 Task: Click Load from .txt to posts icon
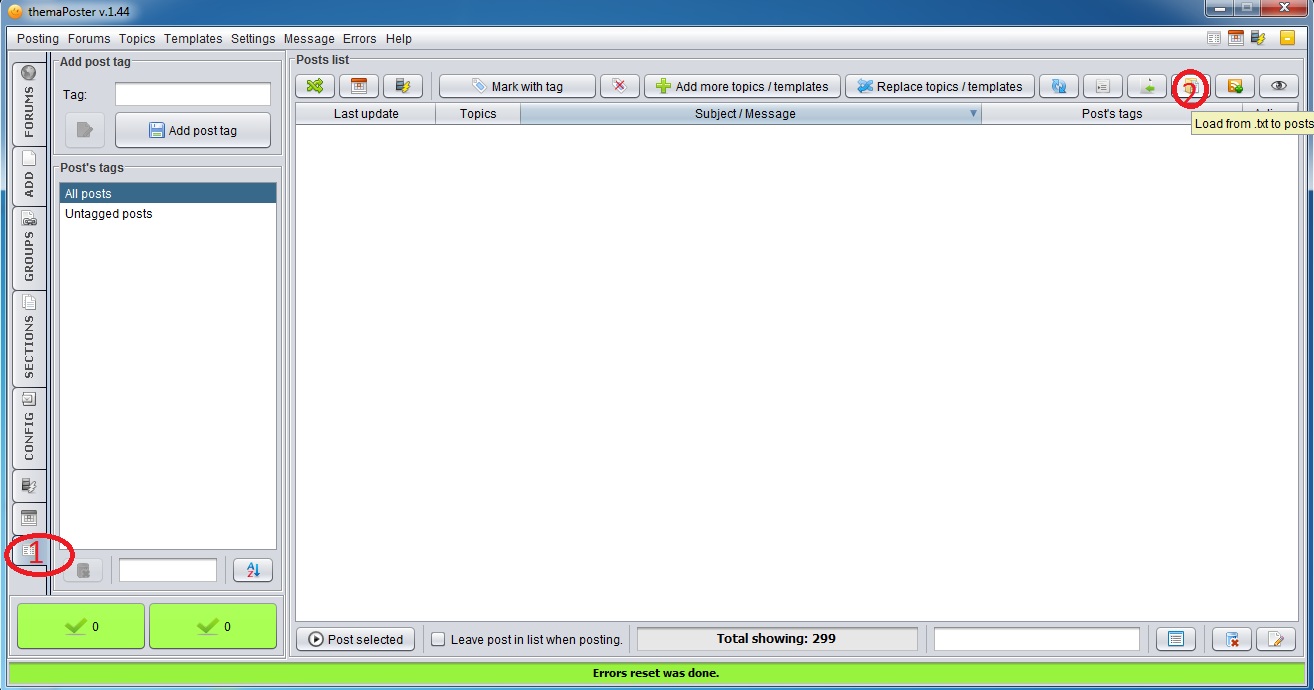coord(1191,87)
